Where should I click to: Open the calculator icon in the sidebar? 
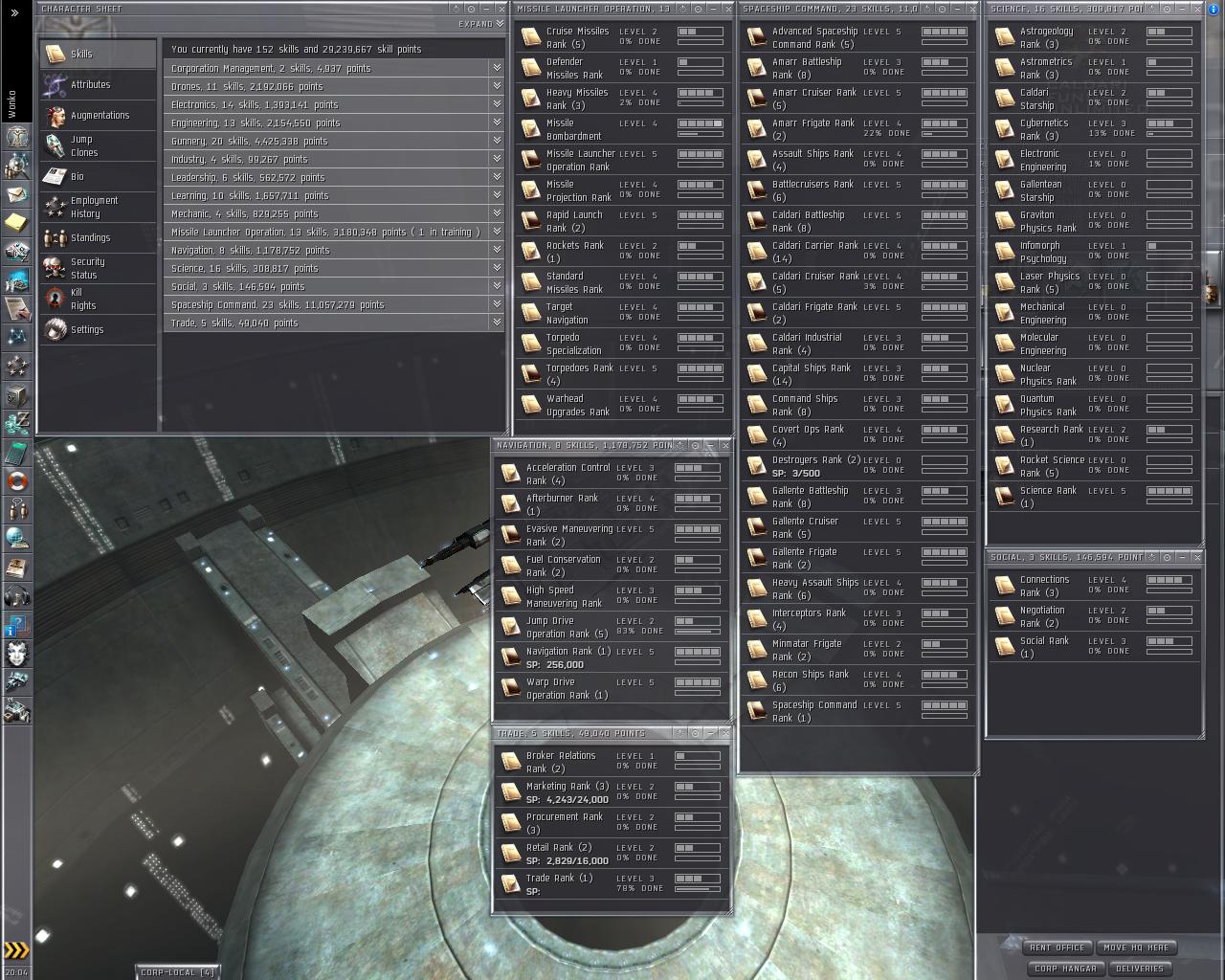(17, 452)
